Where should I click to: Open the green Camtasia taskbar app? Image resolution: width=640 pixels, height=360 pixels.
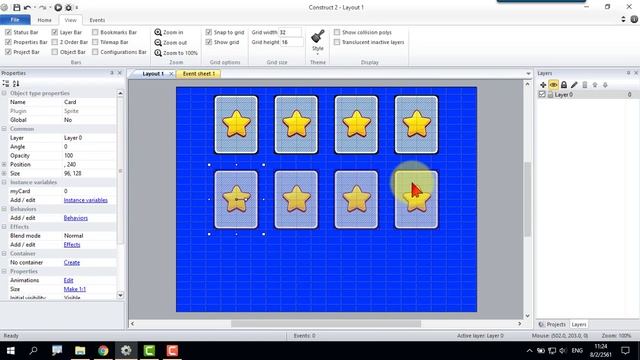(x=149, y=351)
